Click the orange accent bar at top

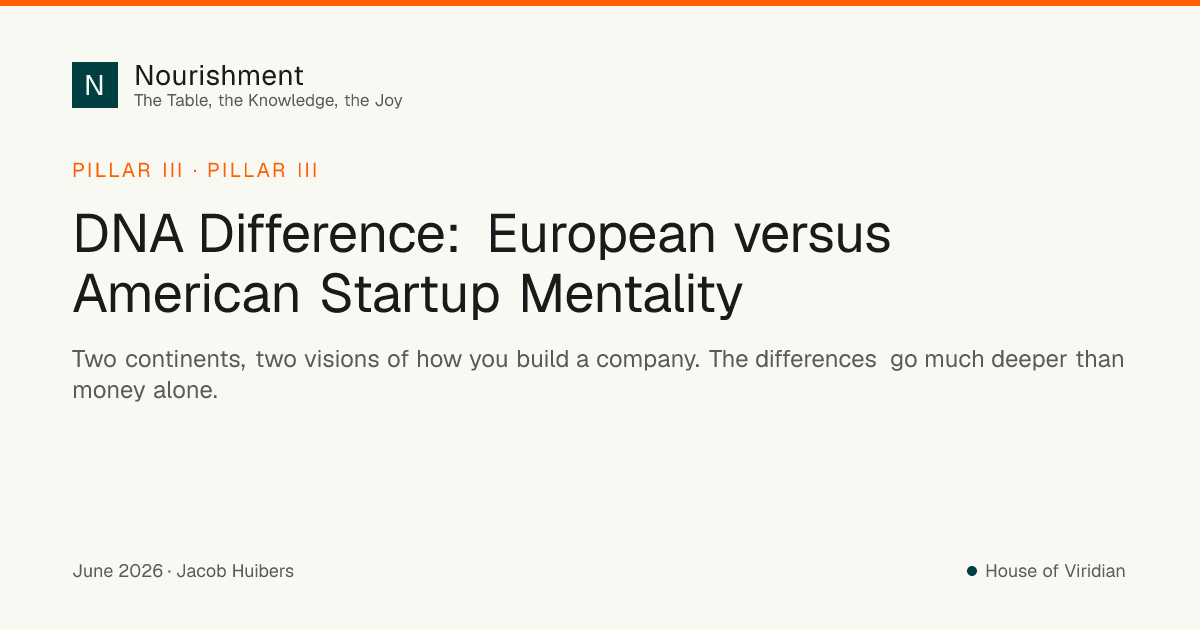tap(600, 3)
